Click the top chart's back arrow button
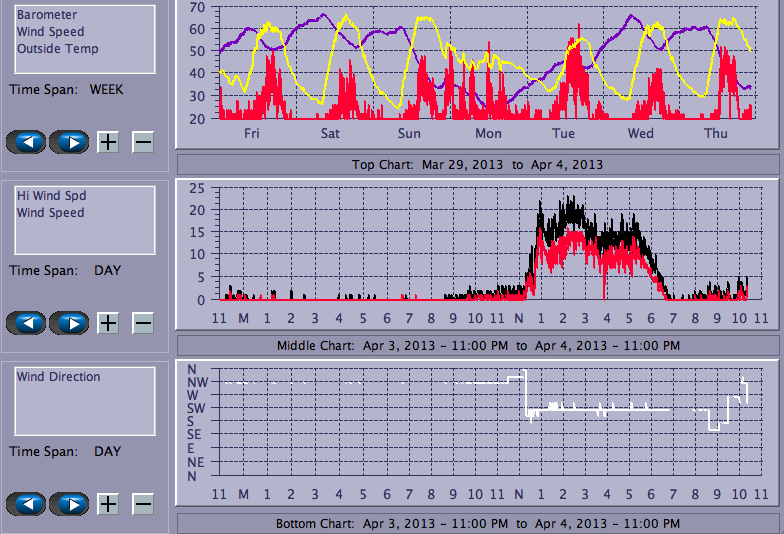 pyautogui.click(x=26, y=141)
